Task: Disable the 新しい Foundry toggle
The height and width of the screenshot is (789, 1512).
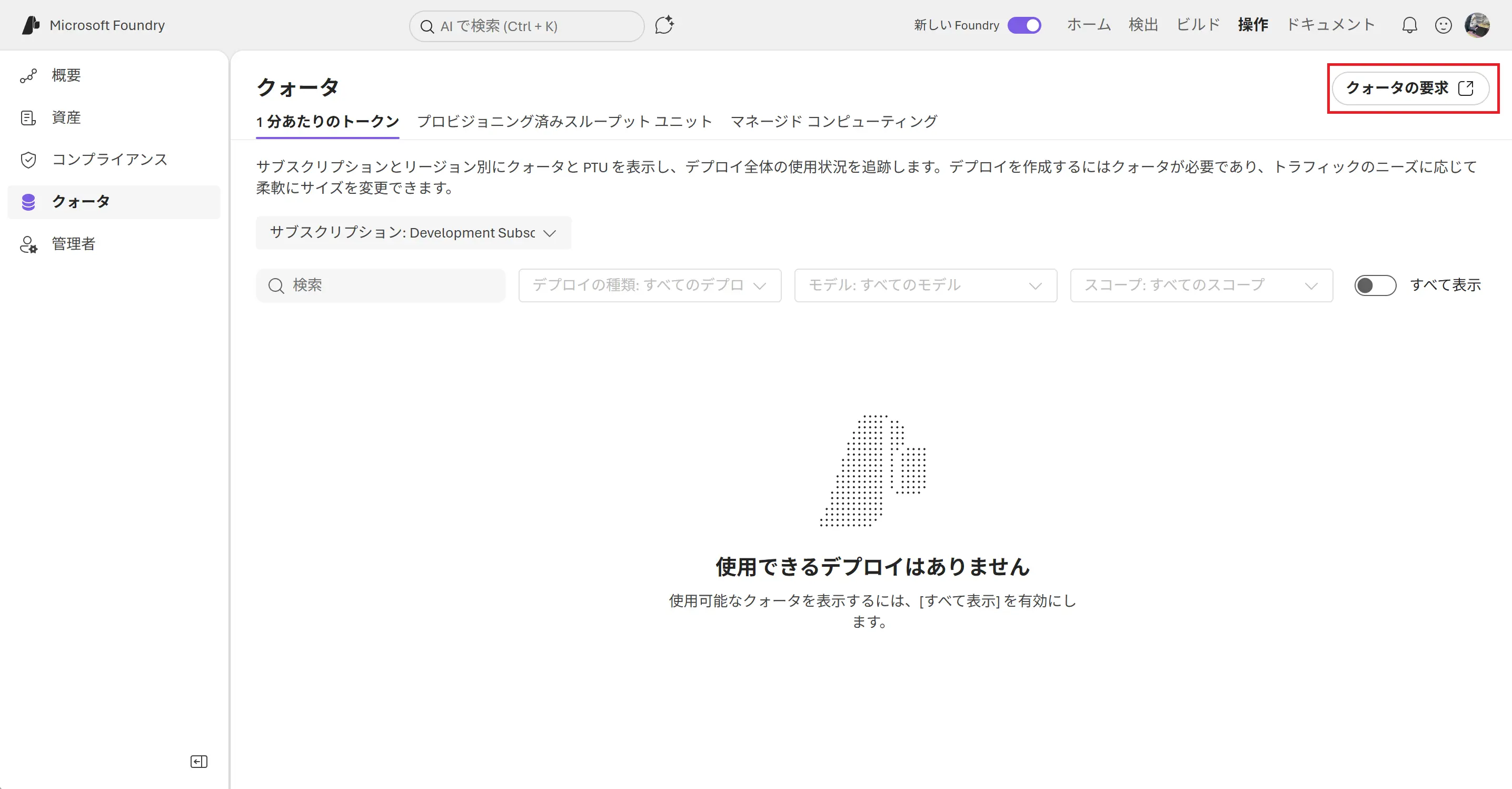Action: tap(1024, 25)
